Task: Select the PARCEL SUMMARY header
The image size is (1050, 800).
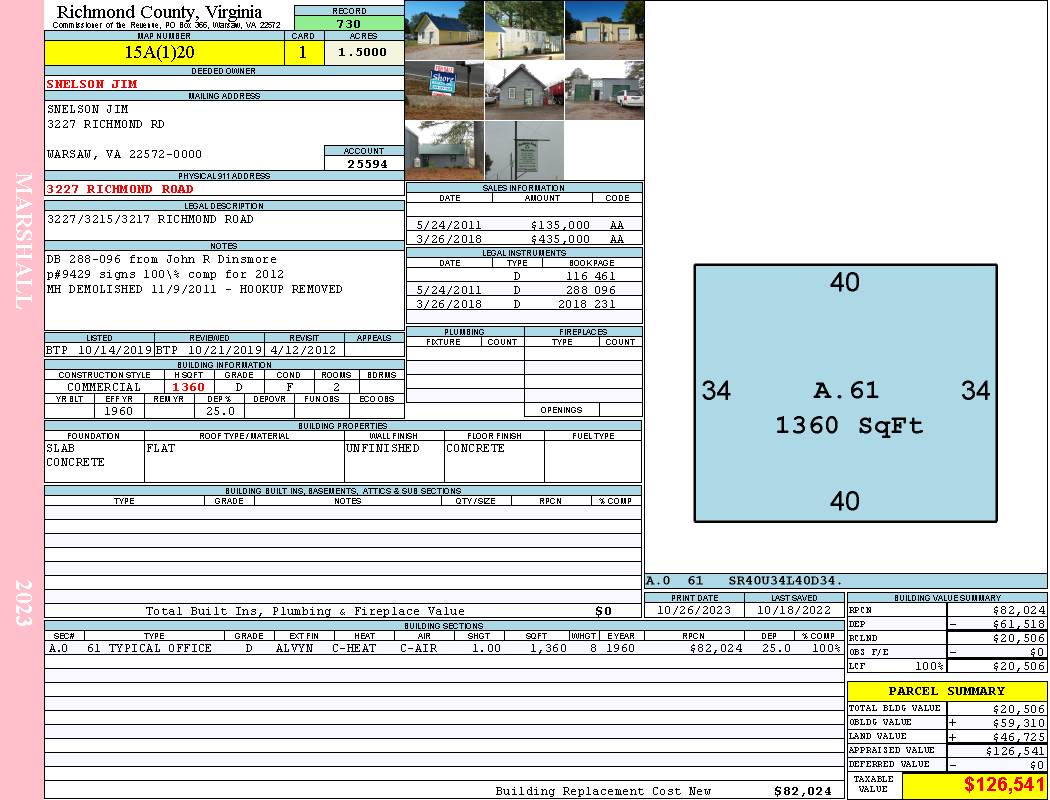Action: coord(947,691)
